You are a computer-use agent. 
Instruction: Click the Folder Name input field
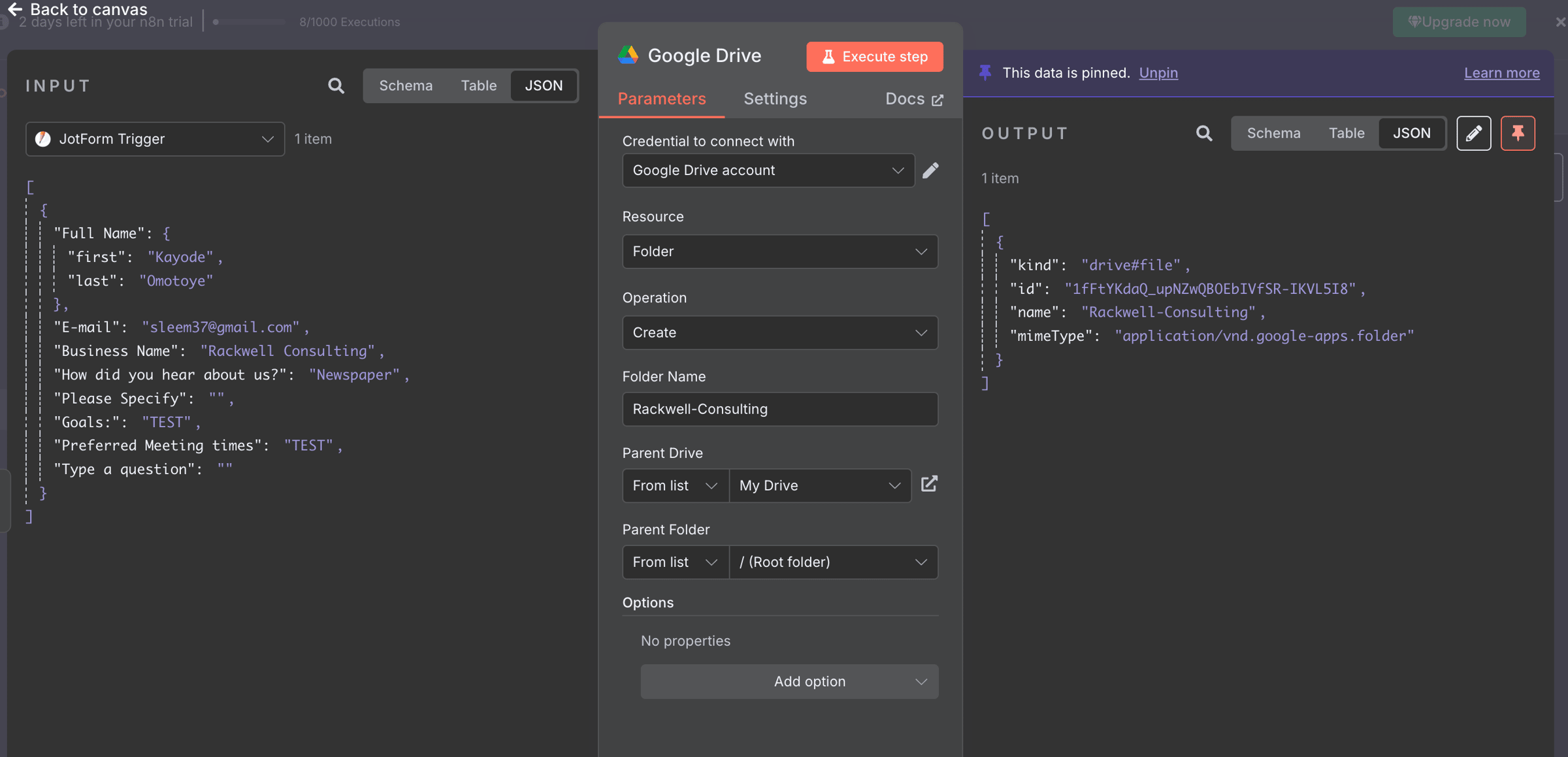[x=780, y=409]
